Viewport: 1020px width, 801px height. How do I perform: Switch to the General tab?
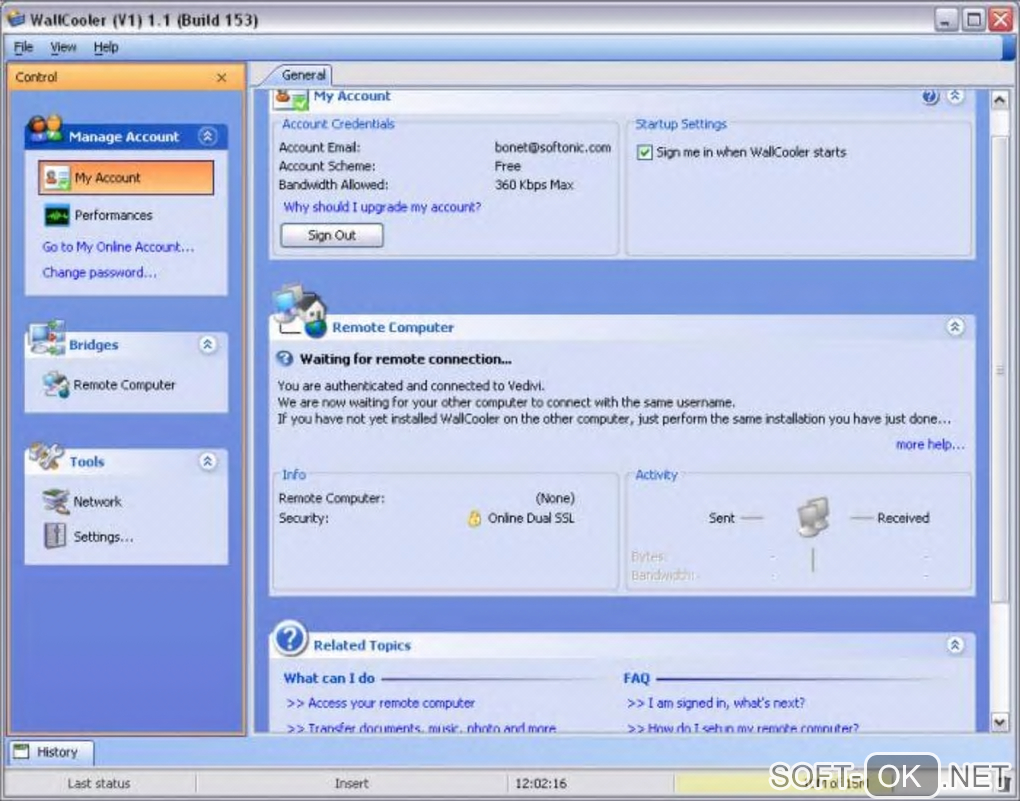tap(303, 75)
